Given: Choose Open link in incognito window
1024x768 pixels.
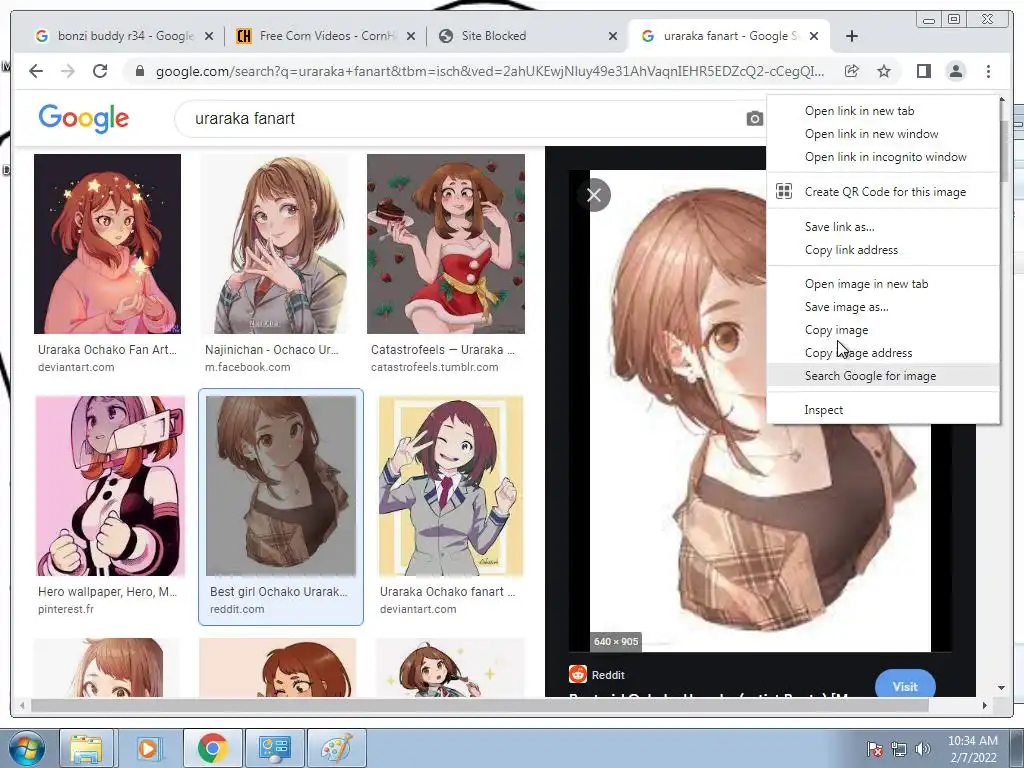Looking at the screenshot, I should pyautogui.click(x=883, y=157).
